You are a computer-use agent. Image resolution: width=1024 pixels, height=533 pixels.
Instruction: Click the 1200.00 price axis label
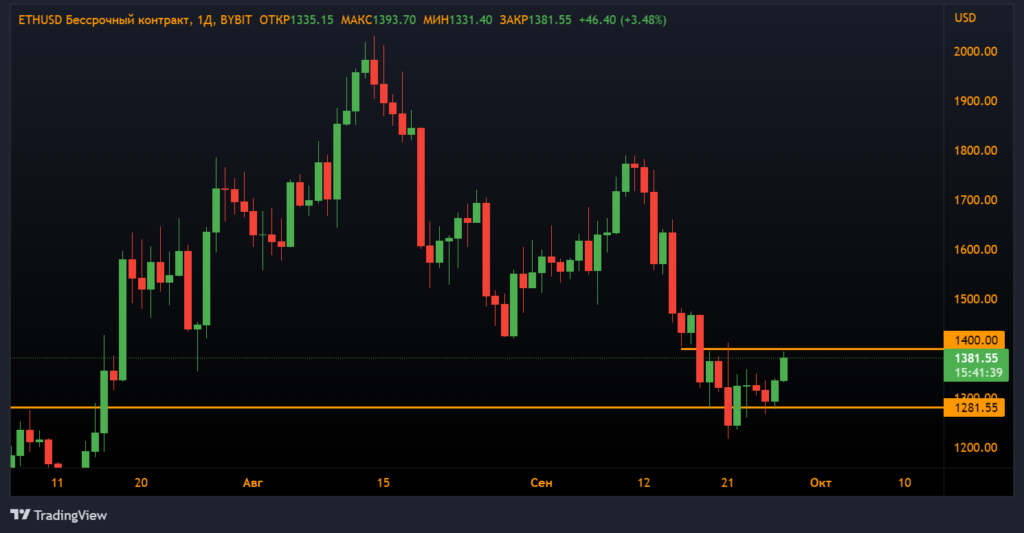tap(975, 448)
